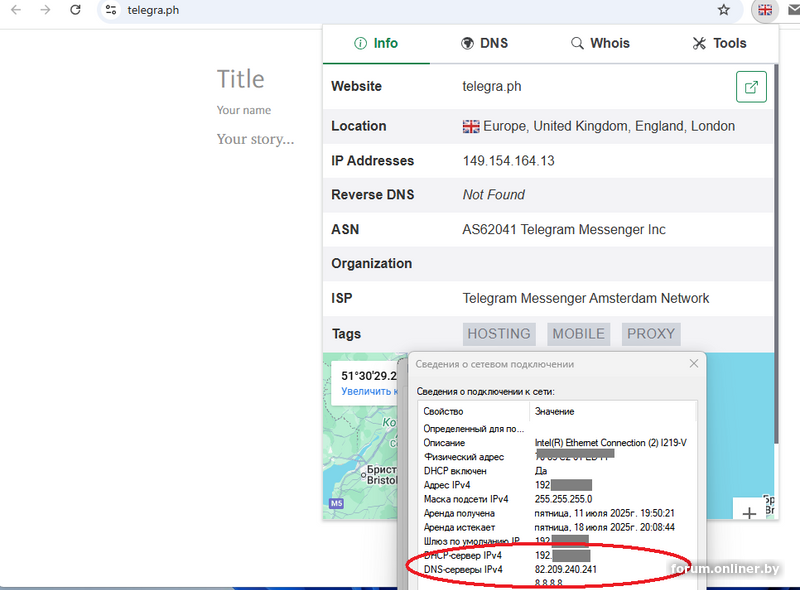Switch to the DNS tab
The image size is (800, 590).
click(x=484, y=43)
